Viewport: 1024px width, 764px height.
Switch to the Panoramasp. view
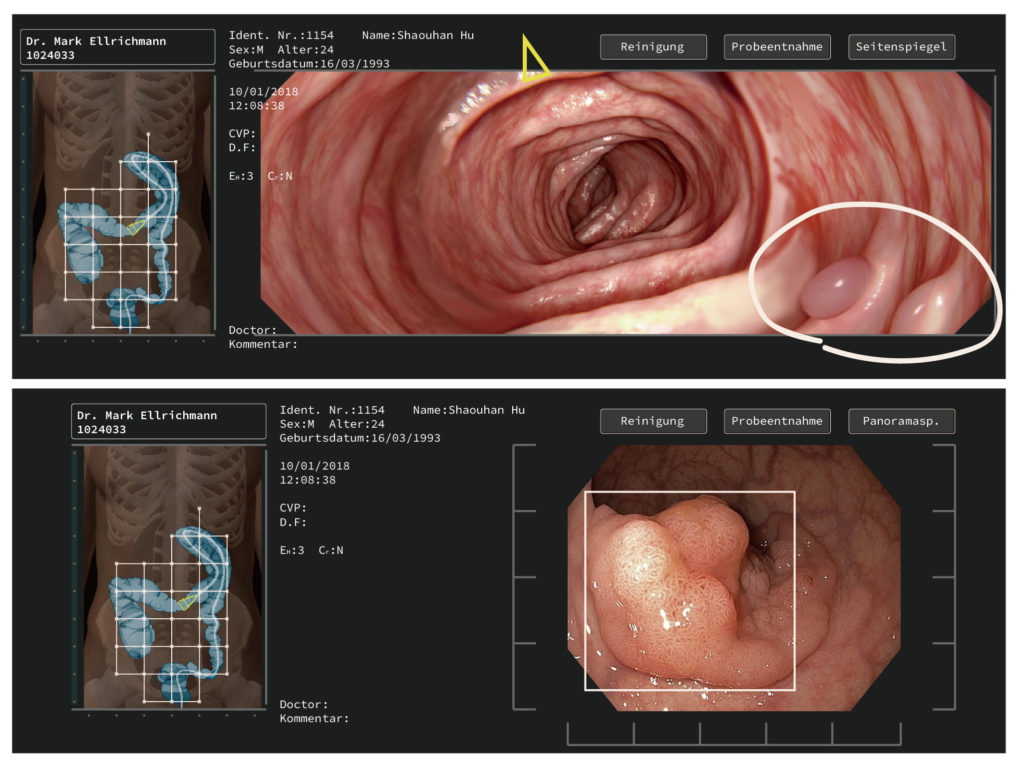click(x=901, y=421)
